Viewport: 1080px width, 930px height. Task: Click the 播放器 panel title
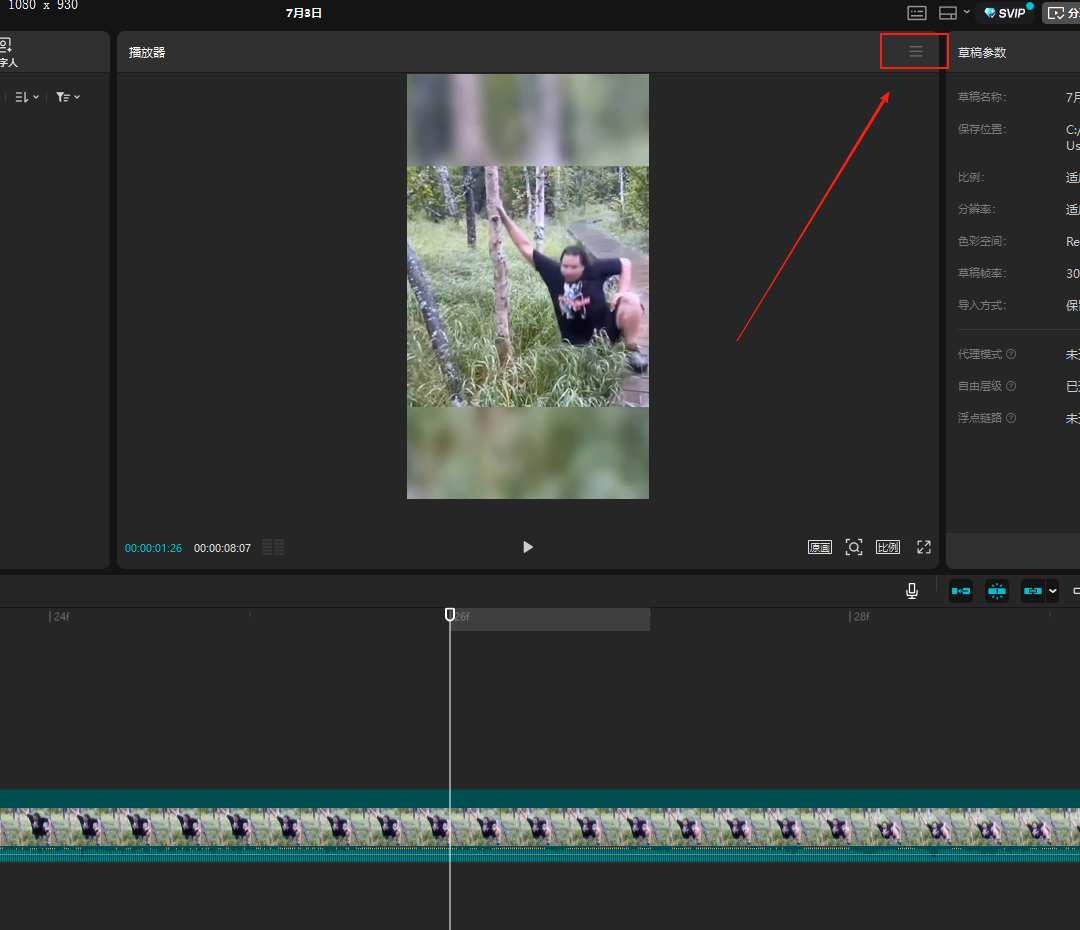(x=147, y=52)
